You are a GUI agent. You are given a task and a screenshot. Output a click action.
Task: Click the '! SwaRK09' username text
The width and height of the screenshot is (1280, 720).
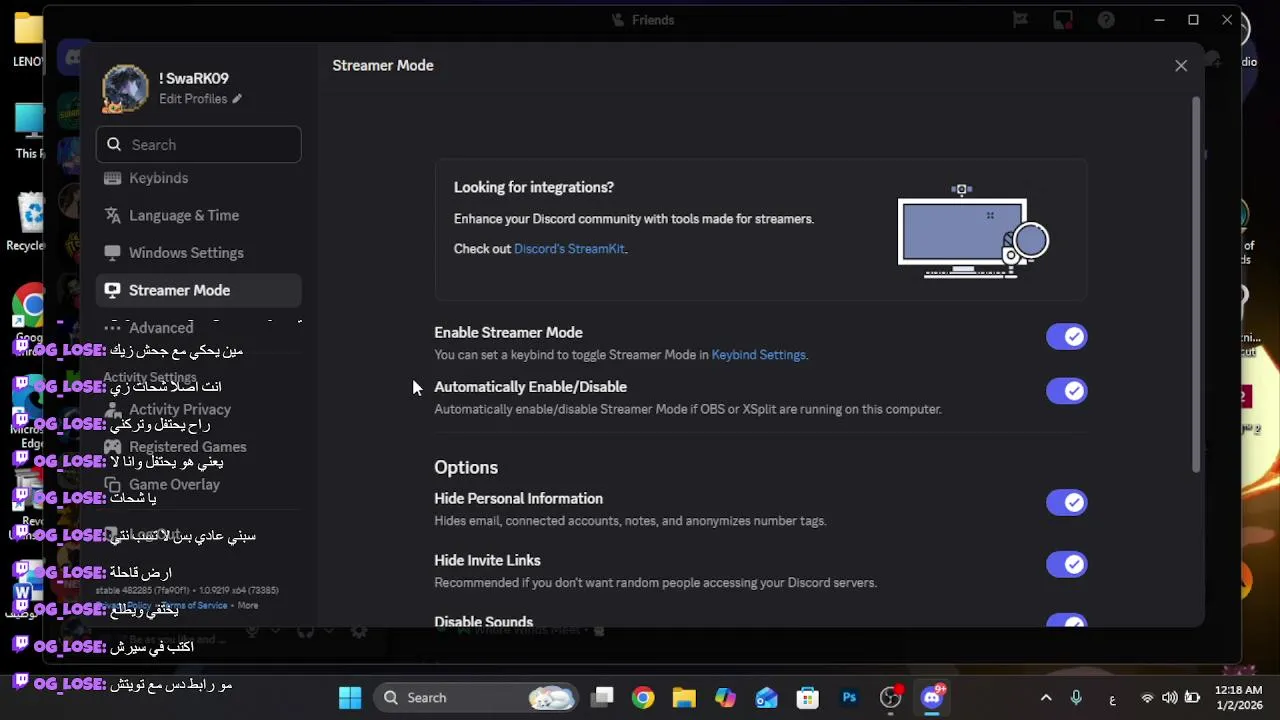(194, 78)
